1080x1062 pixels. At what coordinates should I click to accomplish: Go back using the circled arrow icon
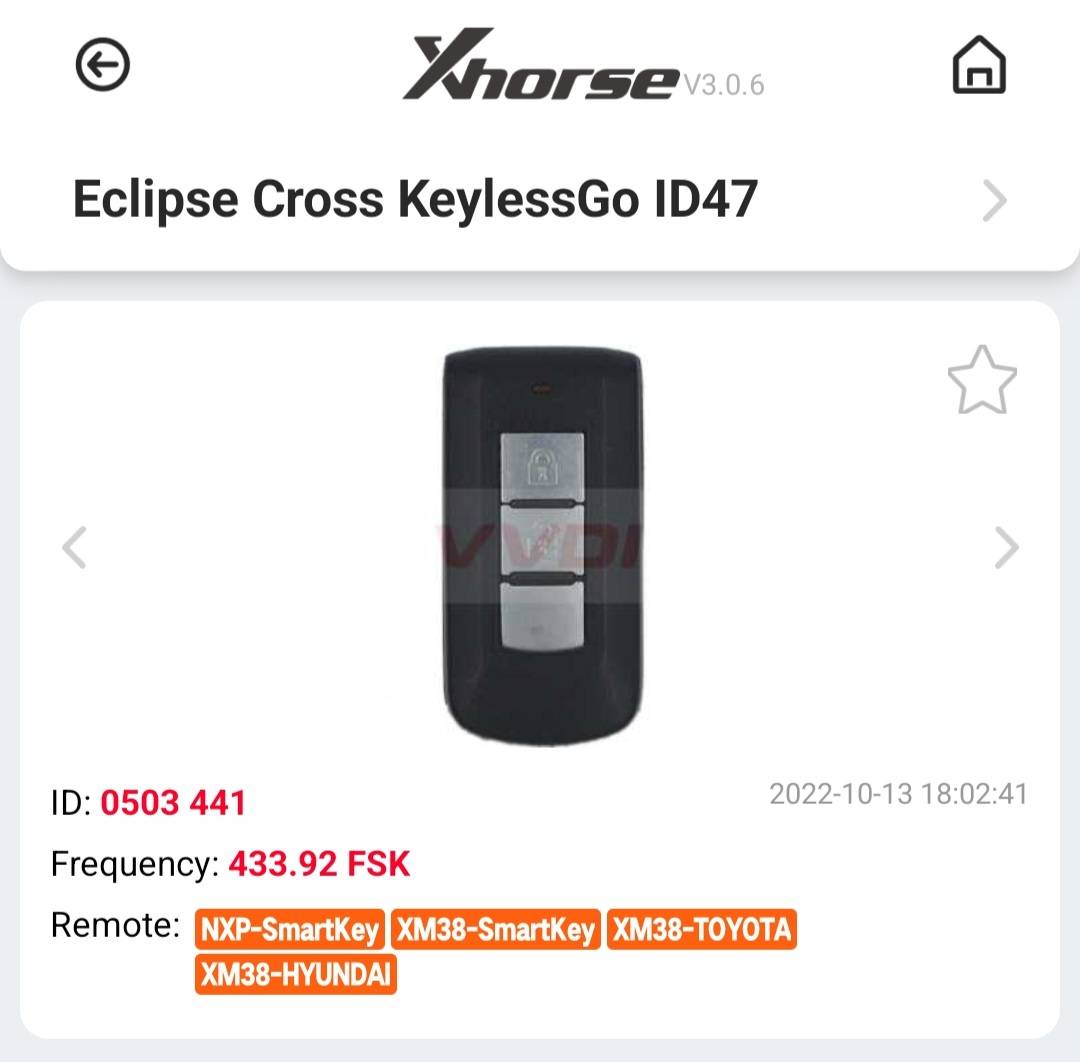[x=103, y=65]
